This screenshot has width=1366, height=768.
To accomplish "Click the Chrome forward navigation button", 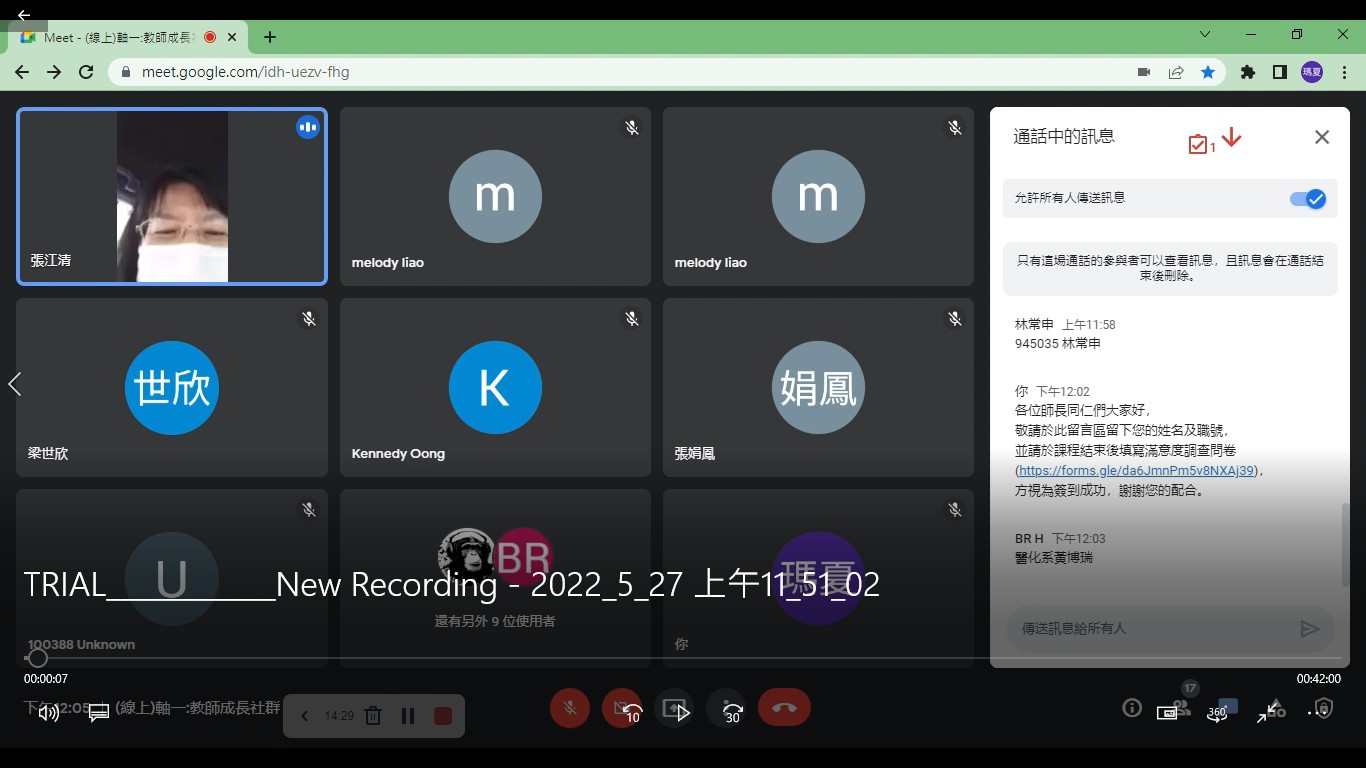I will point(54,72).
